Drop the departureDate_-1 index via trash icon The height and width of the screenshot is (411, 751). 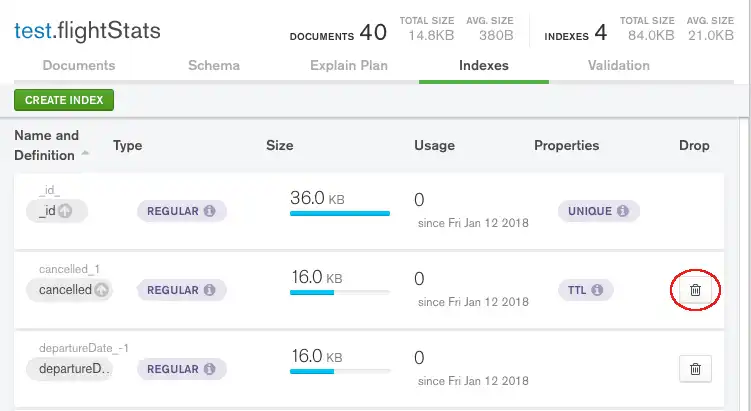(695, 369)
